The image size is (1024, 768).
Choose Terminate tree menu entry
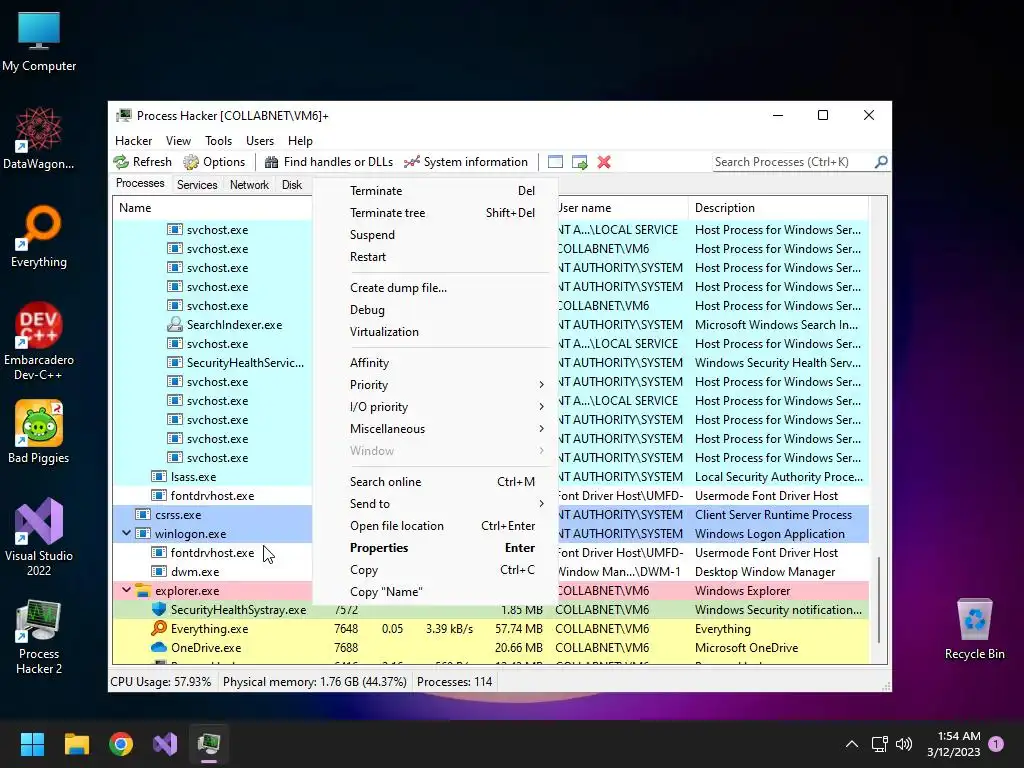436,213
